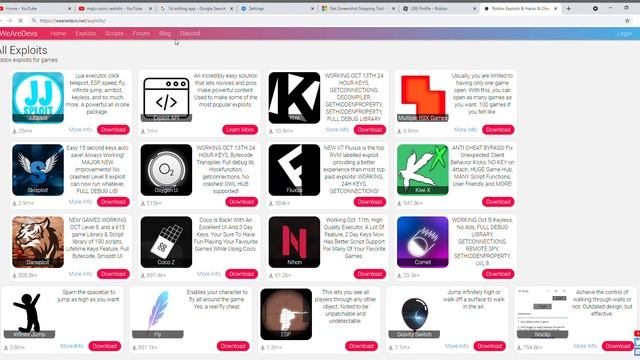Open More Info for Gravity Switch
The image size is (640, 360).
coord(457,346)
